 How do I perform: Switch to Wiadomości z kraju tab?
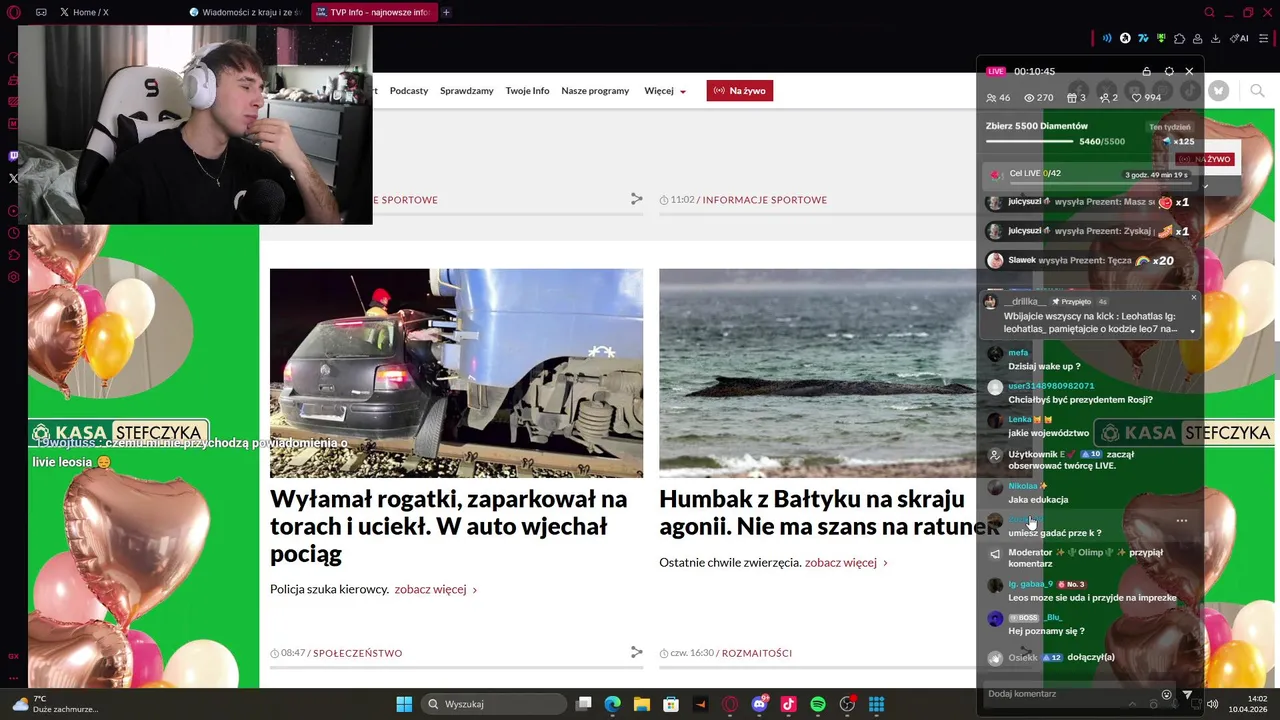pyautogui.click(x=245, y=12)
